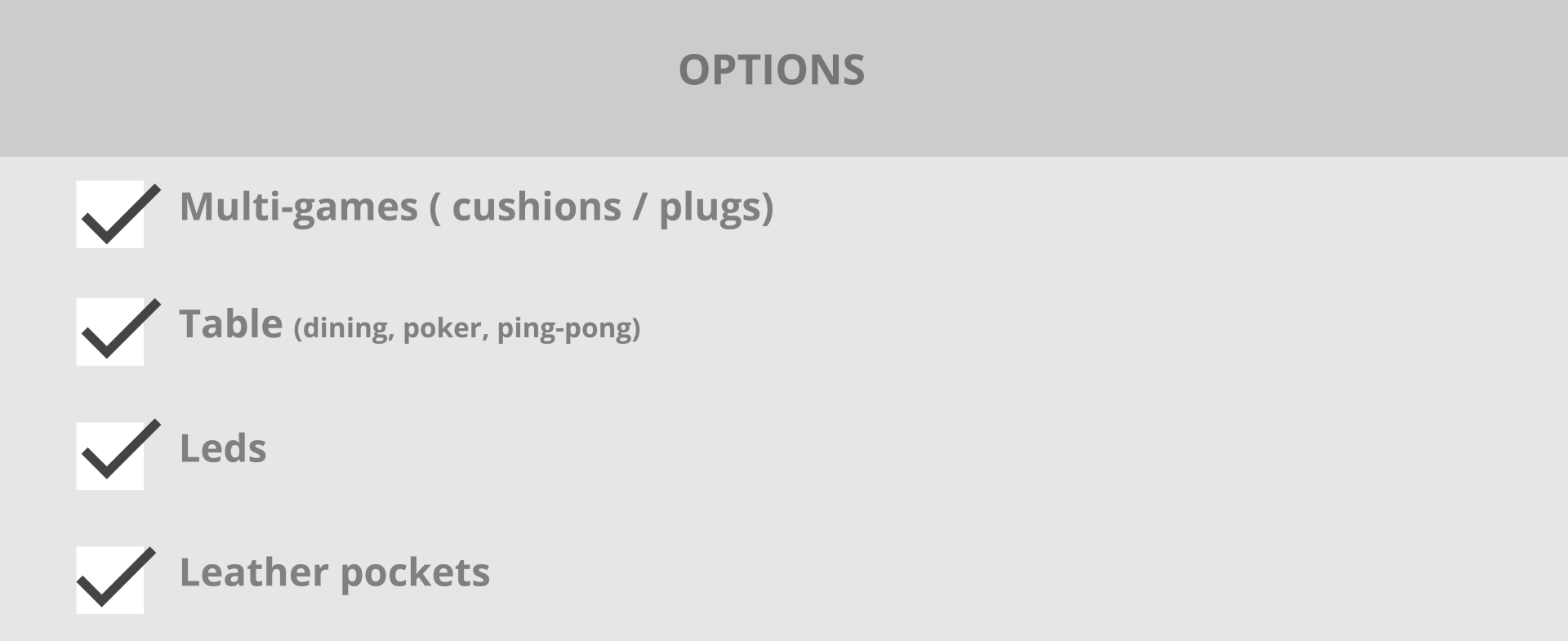Click the tick mark beside Leds
This screenshot has height=641, width=1568.
tap(121, 449)
